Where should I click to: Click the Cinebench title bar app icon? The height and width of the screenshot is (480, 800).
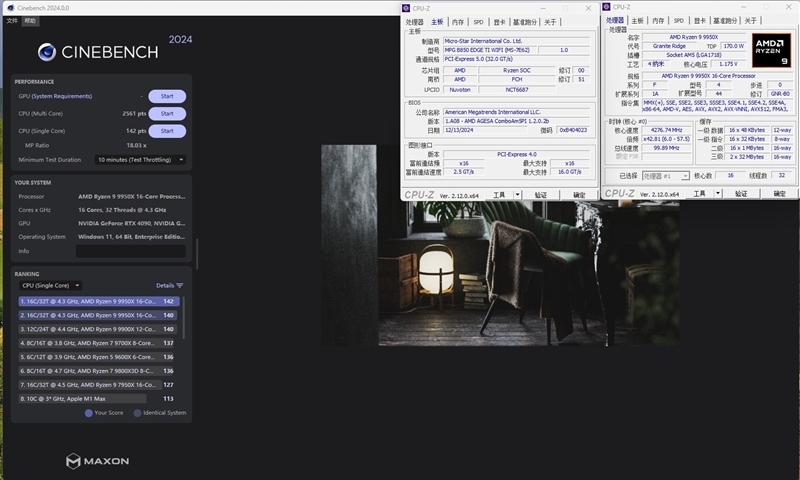coord(10,8)
